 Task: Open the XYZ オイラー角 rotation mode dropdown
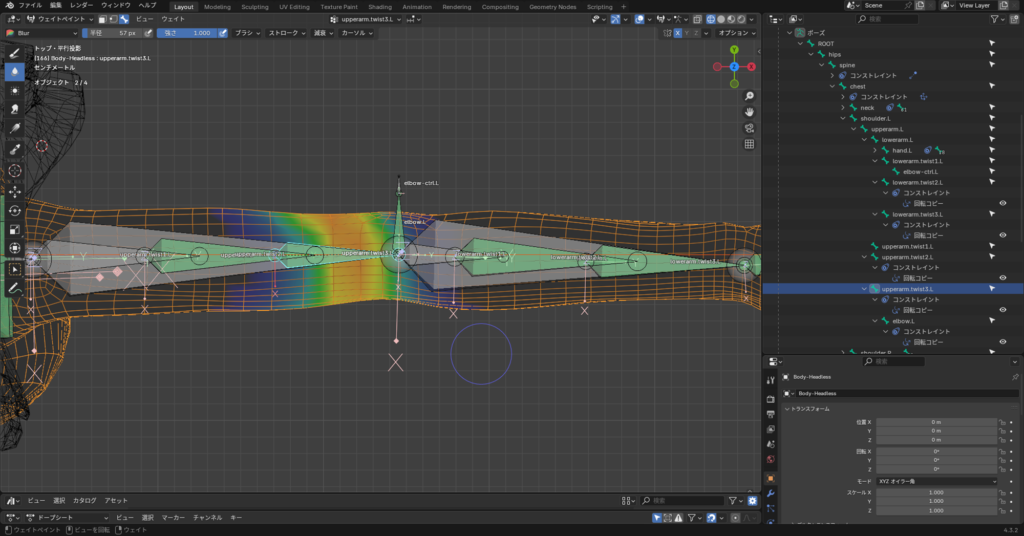[936, 481]
